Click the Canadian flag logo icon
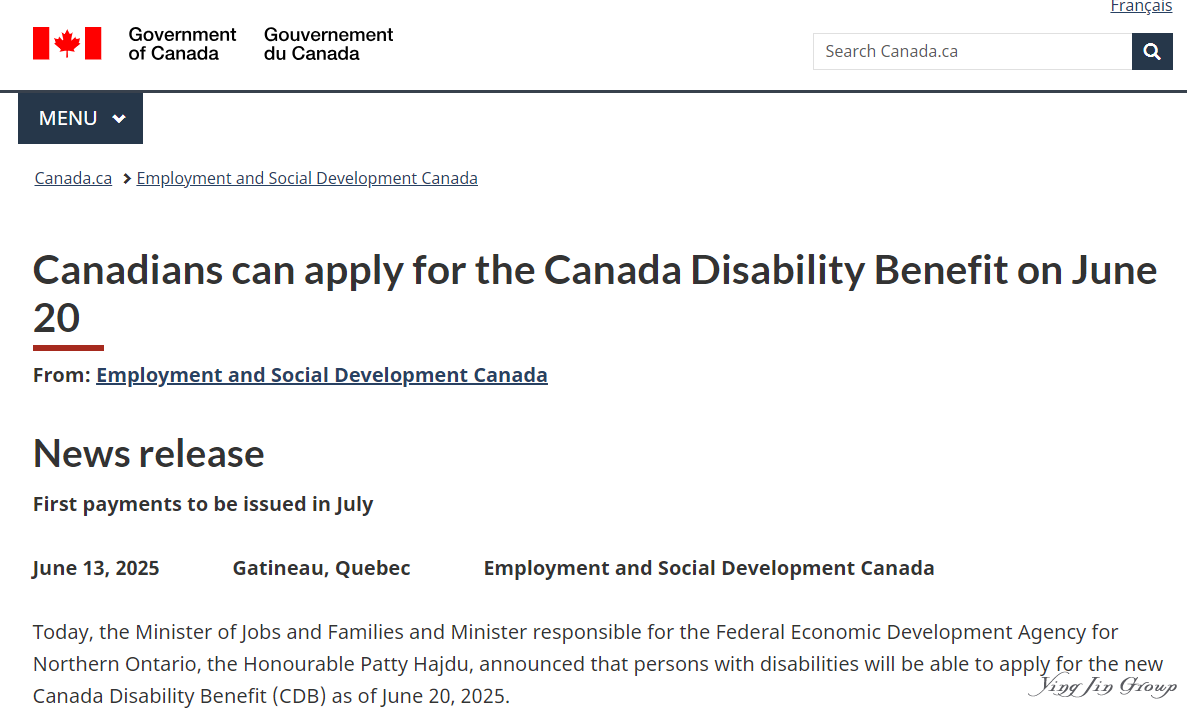The width and height of the screenshot is (1187, 717). (x=67, y=43)
